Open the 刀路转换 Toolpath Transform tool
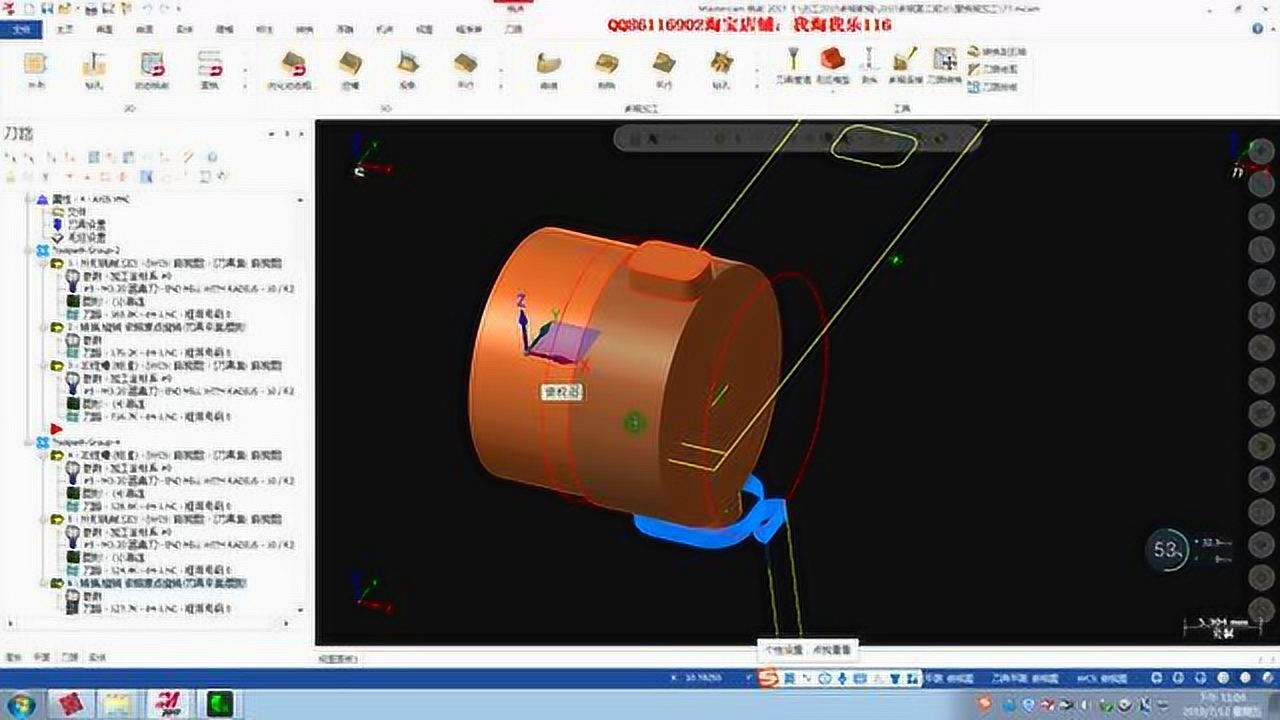The image size is (1280, 720). [x=946, y=64]
